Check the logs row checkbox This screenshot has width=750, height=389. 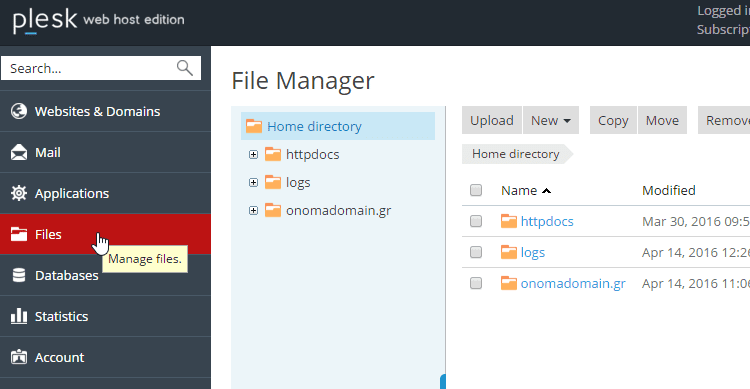coord(475,252)
